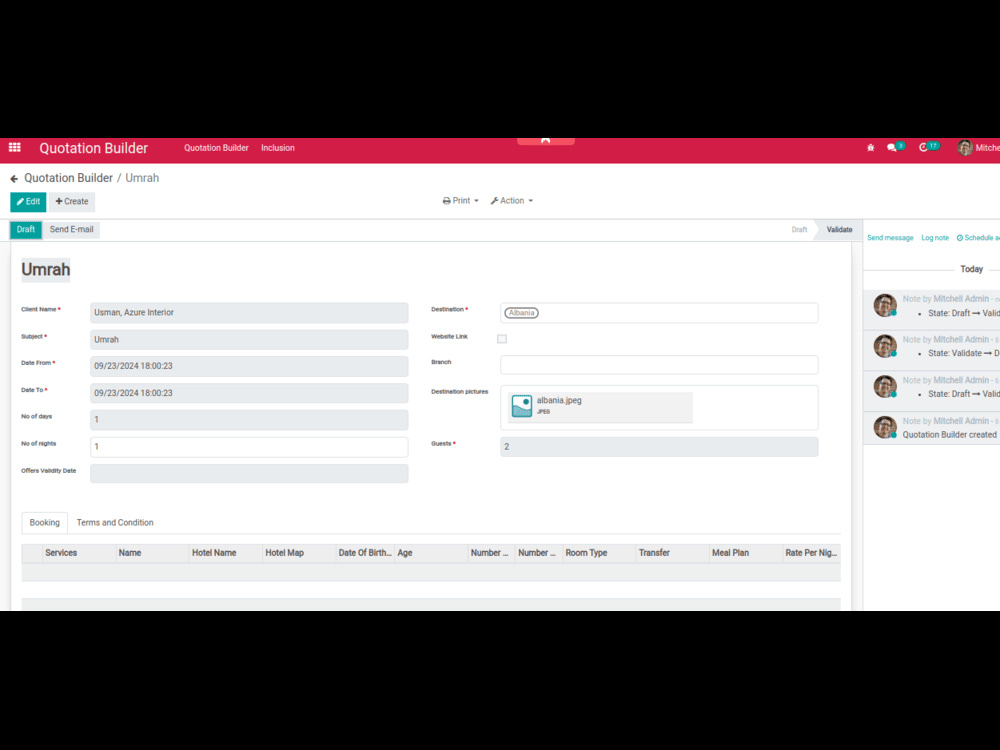Open Quotation Builder menu item
The image size is (1000, 750).
(x=216, y=148)
